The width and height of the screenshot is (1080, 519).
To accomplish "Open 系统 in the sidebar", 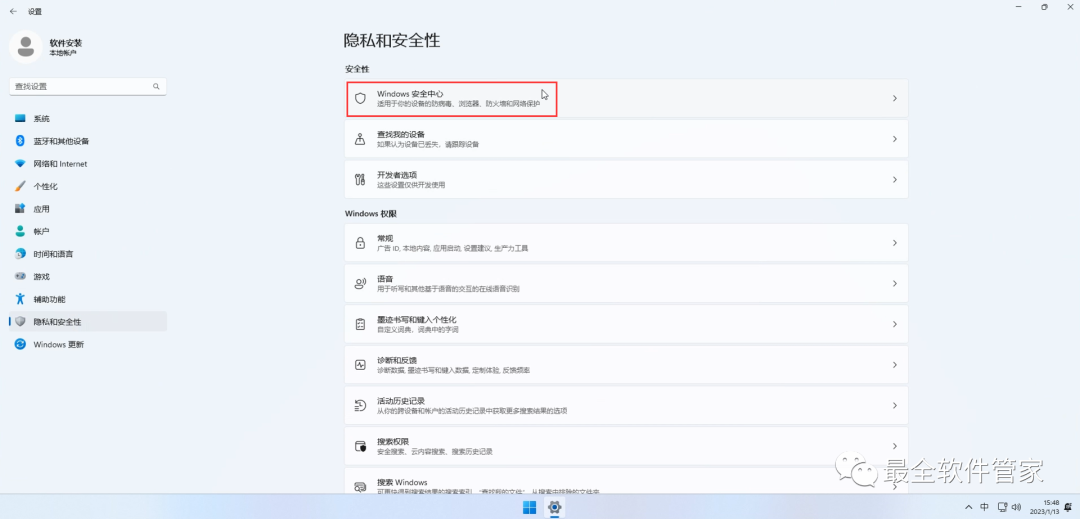I will coord(87,118).
